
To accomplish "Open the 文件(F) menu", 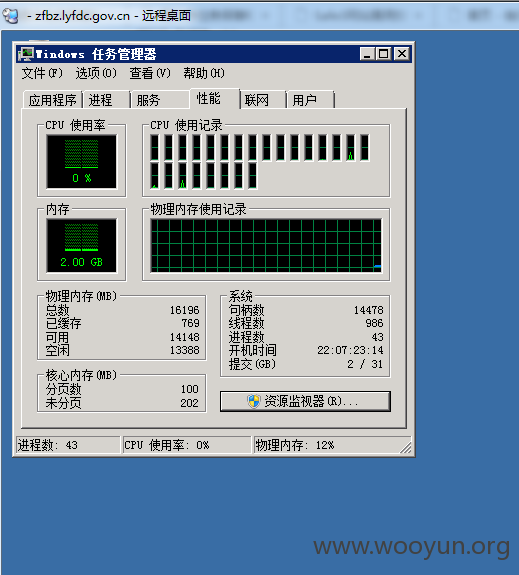I will pos(42,73).
